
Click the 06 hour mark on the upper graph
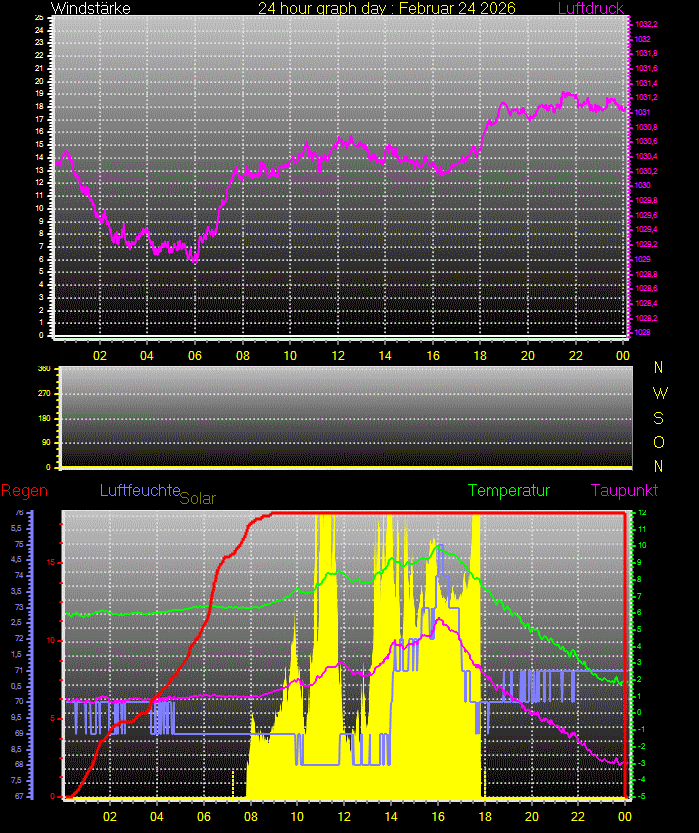coord(195,355)
